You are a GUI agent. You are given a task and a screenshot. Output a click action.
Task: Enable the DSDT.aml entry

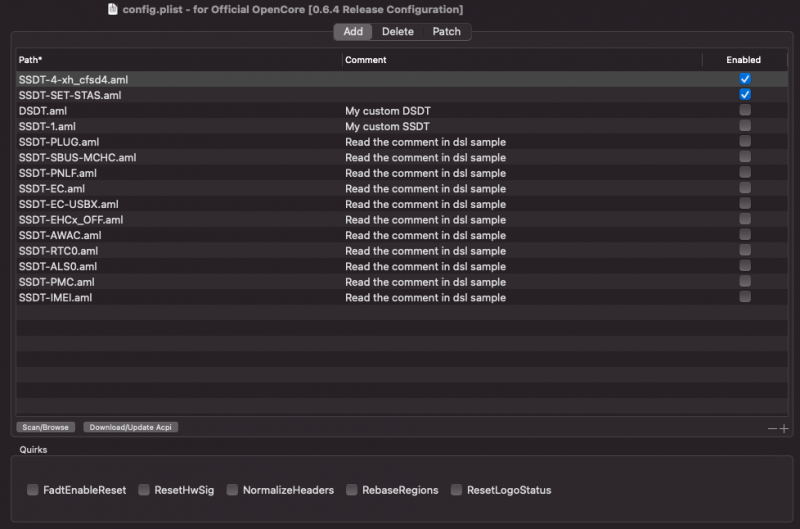(x=745, y=111)
